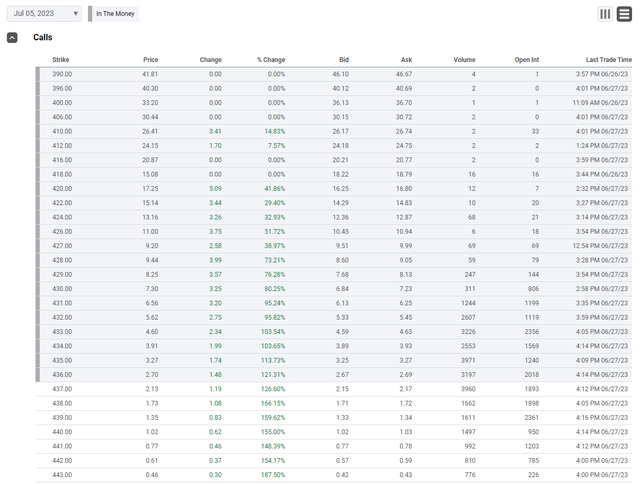Click the 41.86% change value
640x484 pixels.
(x=275, y=189)
